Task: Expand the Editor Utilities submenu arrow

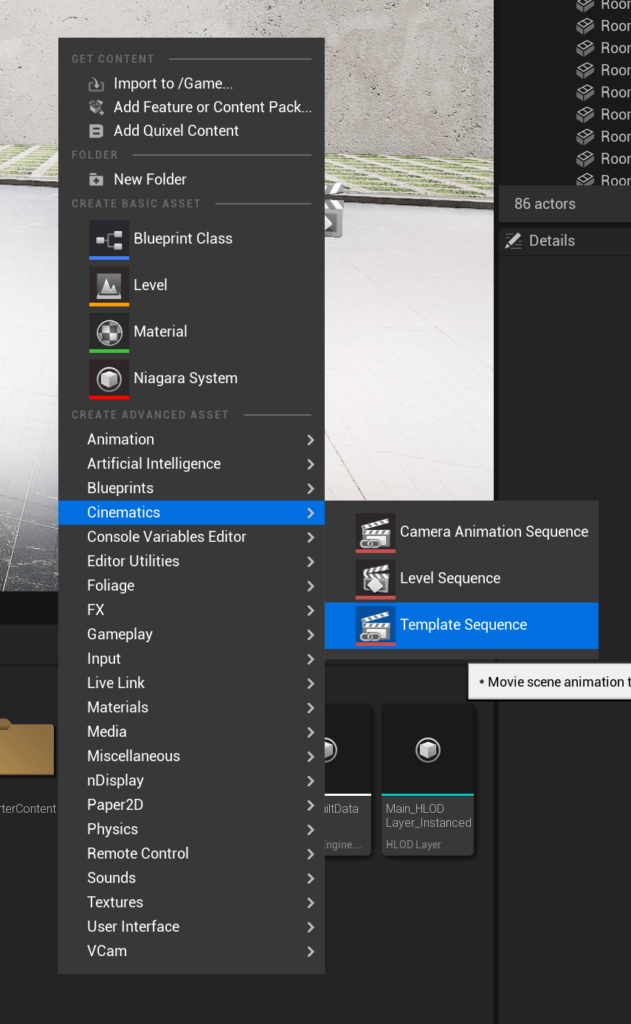Action: [311, 562]
